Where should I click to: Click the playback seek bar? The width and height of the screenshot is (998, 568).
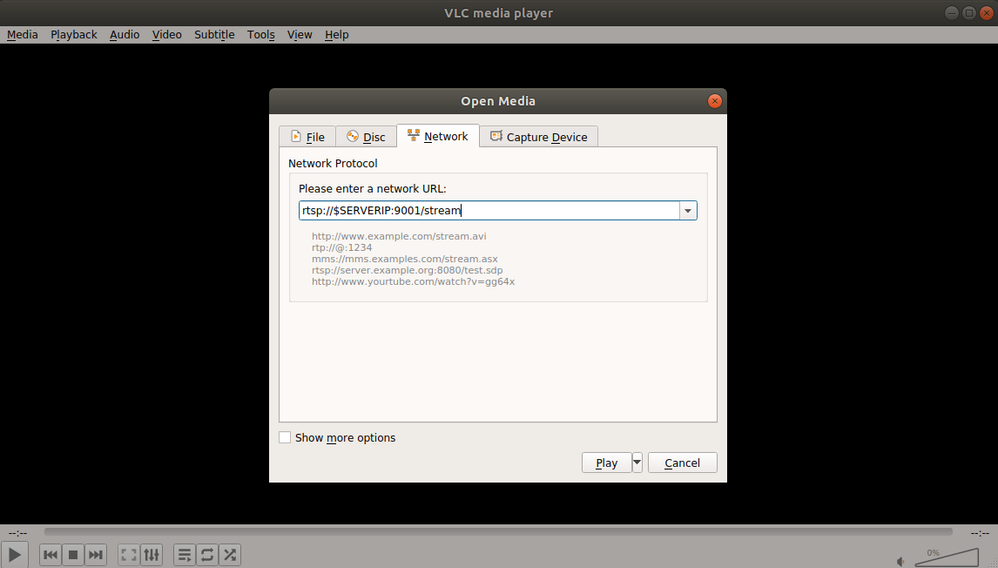(498, 532)
